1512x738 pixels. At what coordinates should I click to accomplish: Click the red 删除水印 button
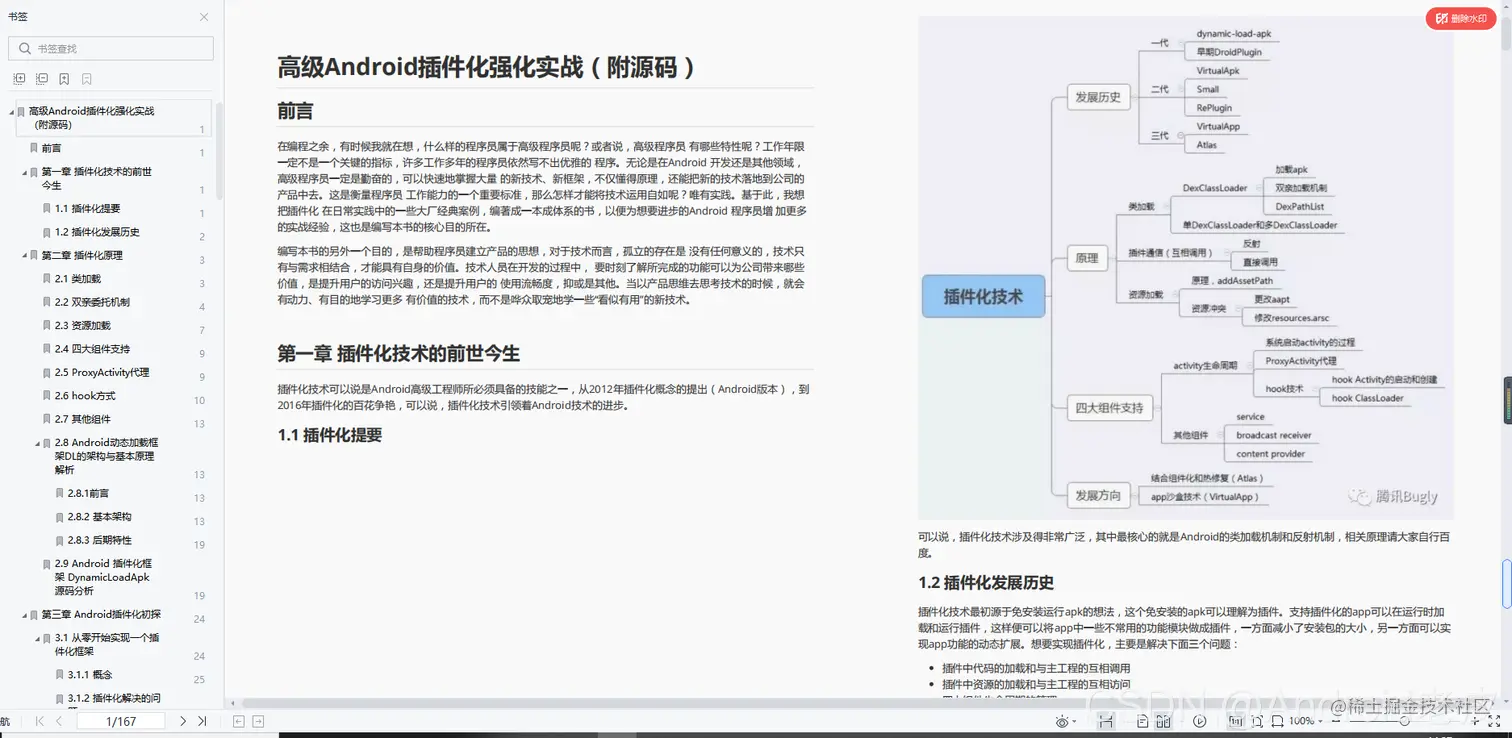[x=1460, y=18]
